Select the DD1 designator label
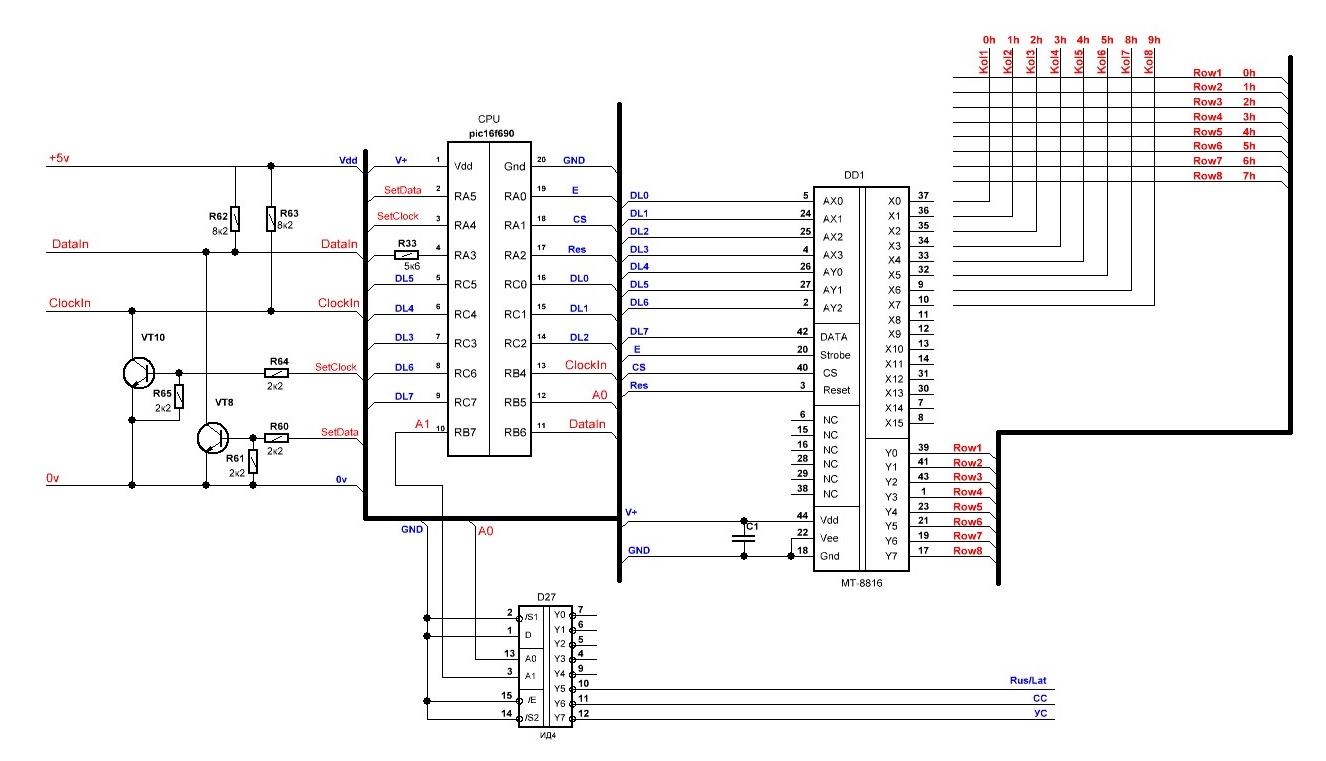 tap(853, 173)
